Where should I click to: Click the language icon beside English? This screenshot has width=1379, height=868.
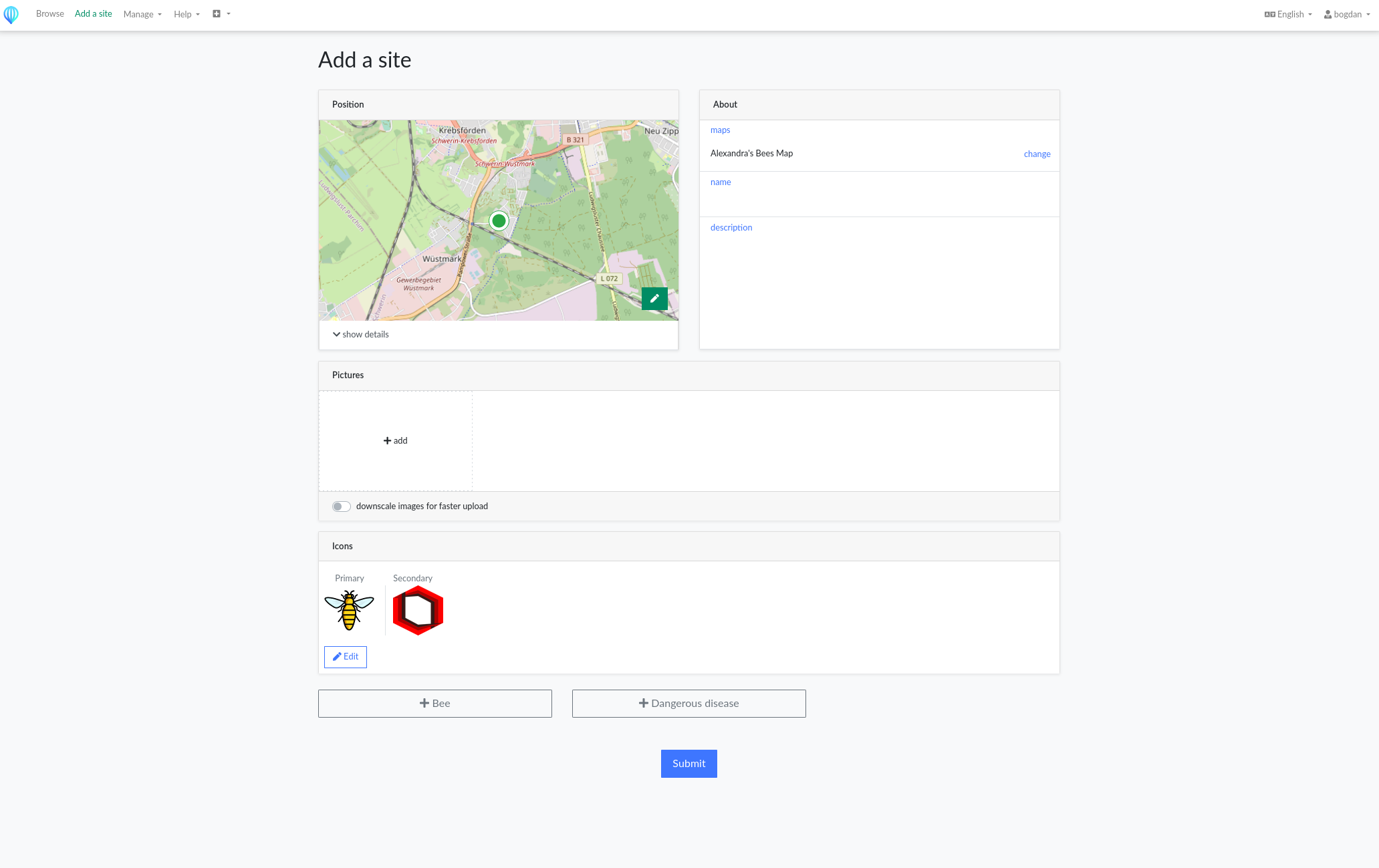(1269, 14)
